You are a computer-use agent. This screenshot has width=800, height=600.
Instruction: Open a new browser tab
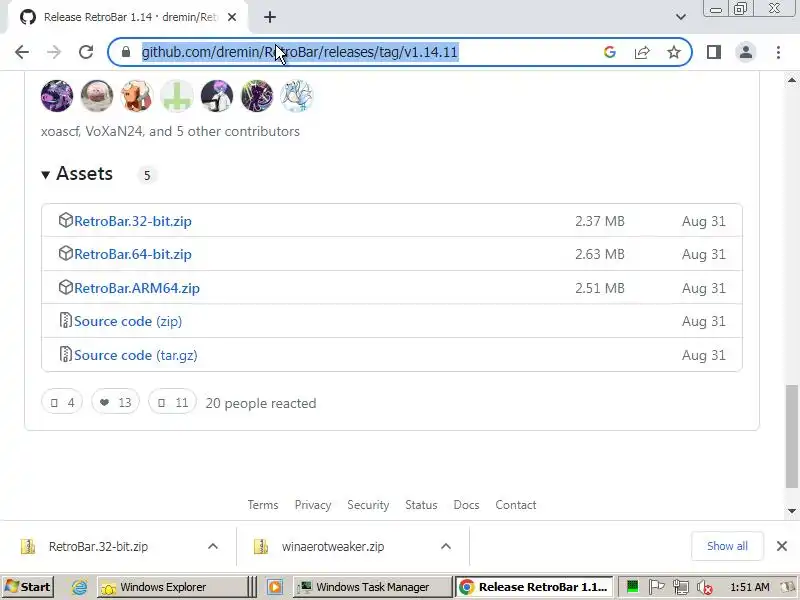pyautogui.click(x=270, y=17)
